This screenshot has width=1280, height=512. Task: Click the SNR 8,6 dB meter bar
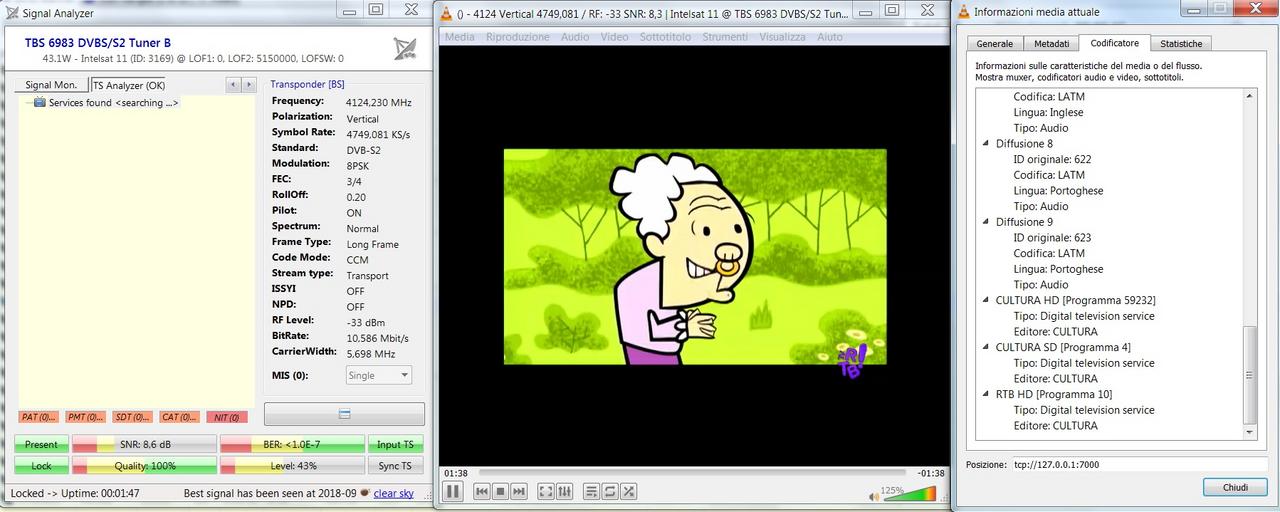pyautogui.click(x=144, y=444)
